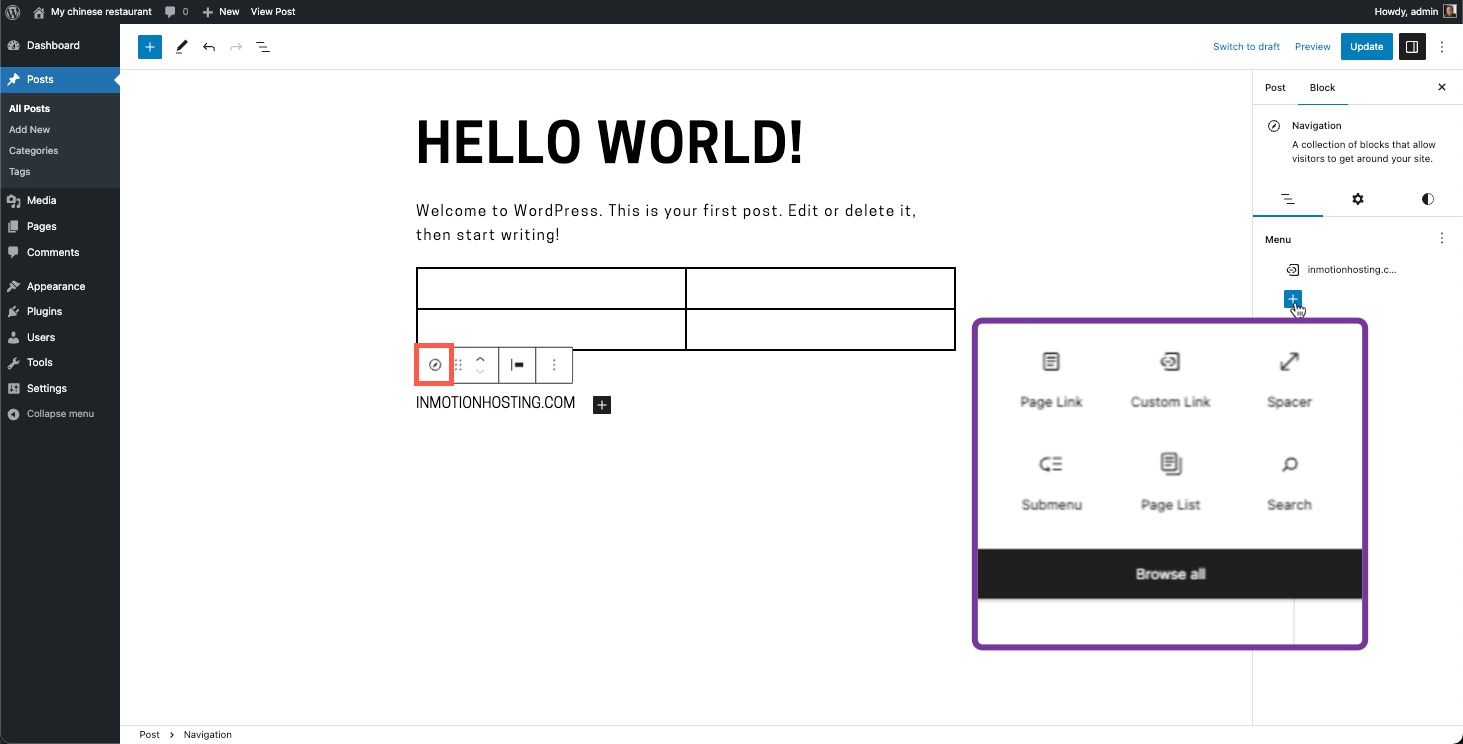Open the Tools sidebar menu

pyautogui.click(x=60, y=363)
